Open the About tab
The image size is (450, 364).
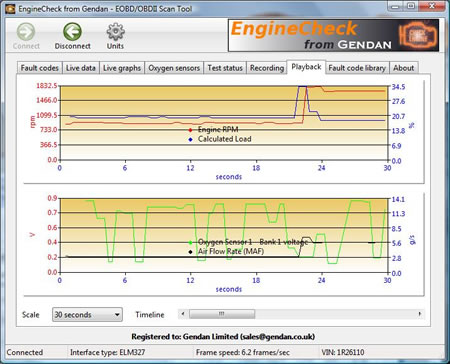tap(403, 68)
